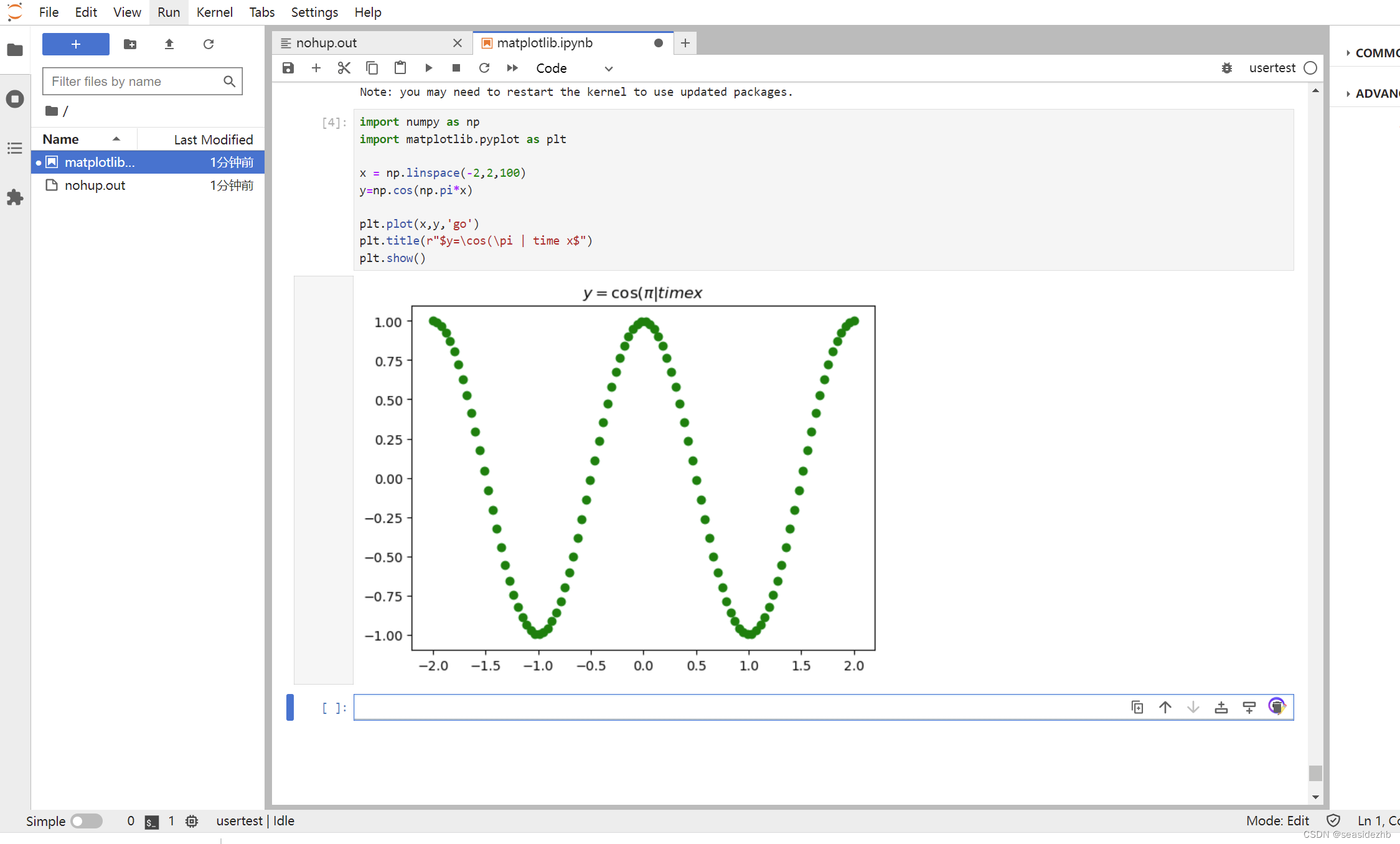Click the move cell up icon
The height and width of the screenshot is (844, 1400).
point(1165,707)
